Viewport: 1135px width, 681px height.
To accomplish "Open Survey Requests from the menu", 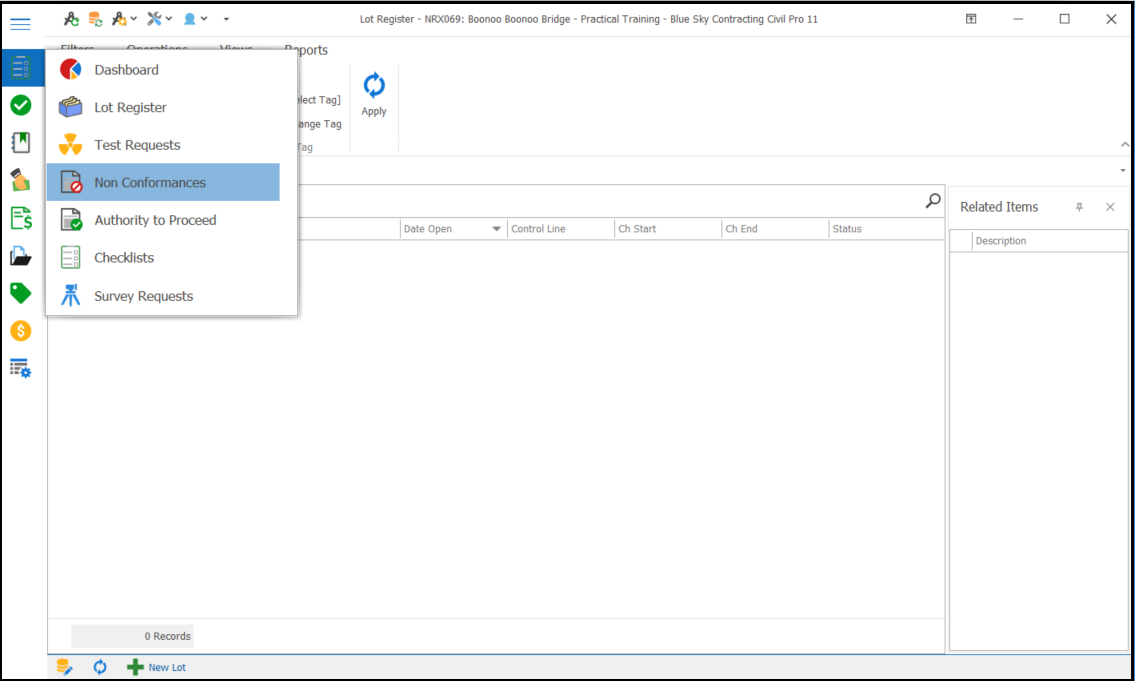I will (143, 296).
